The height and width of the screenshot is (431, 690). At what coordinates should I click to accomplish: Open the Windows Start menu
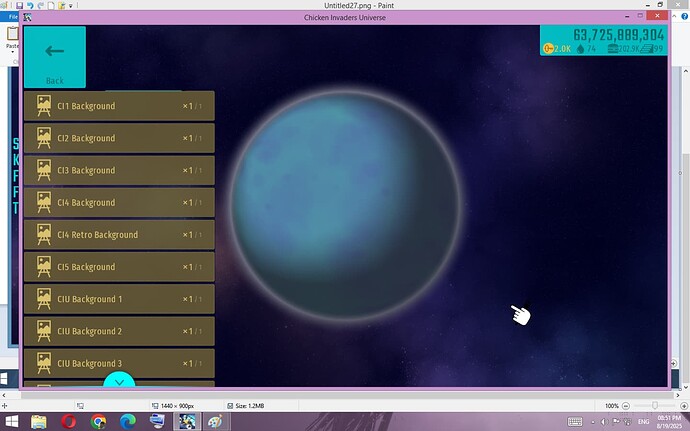(x=11, y=421)
